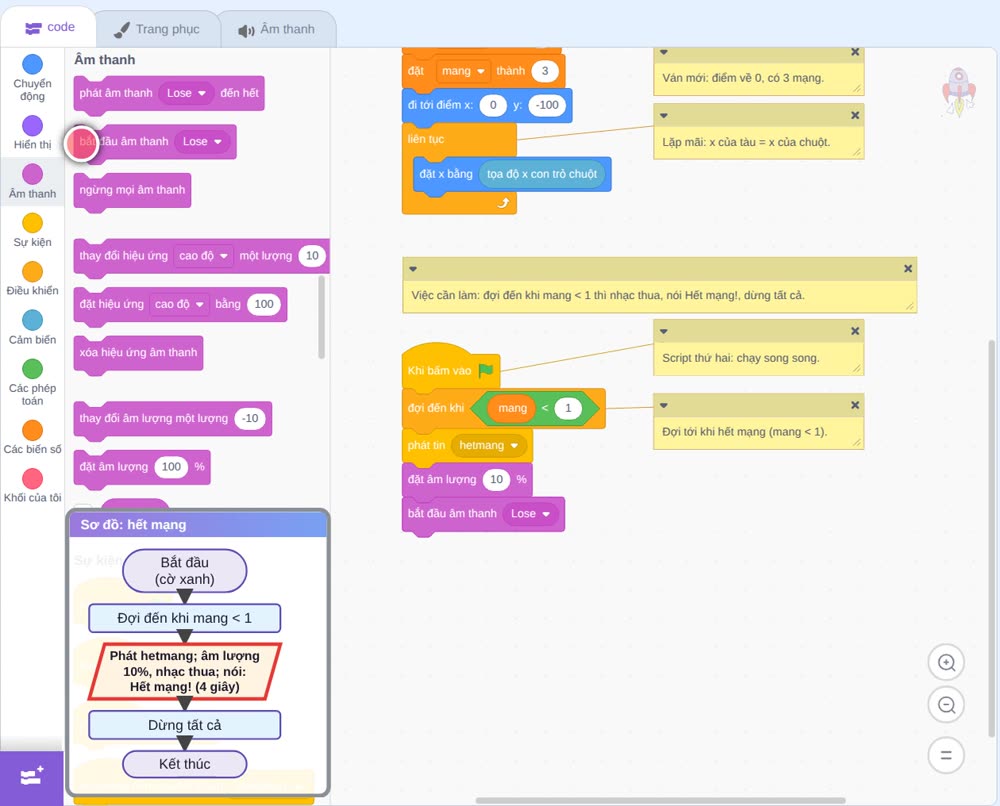
Task: Close the 'Ván mới' comment
Action: 855,52
